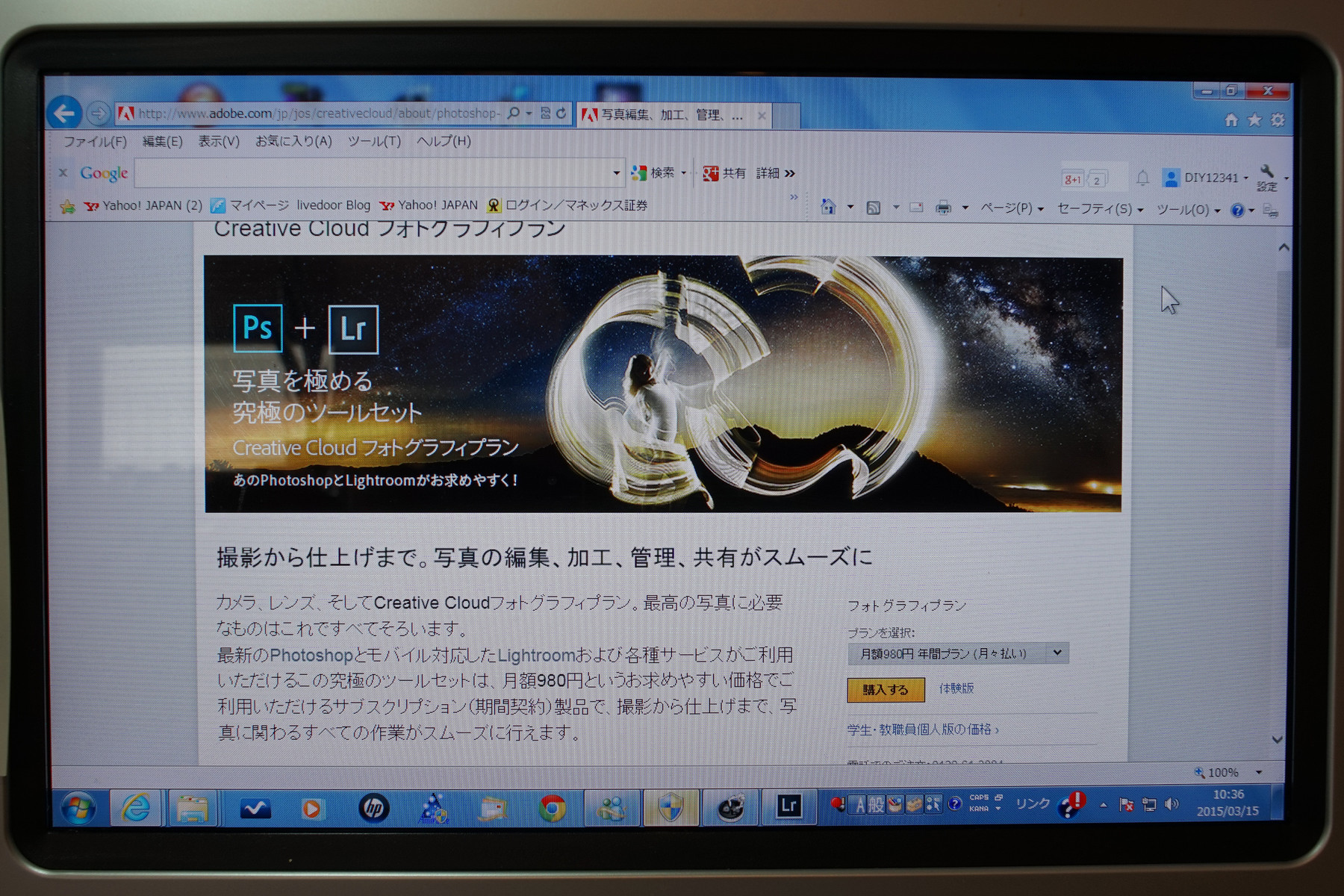1344x896 pixels.
Task: Open Favorites star icon at top right
Action: (1254, 119)
